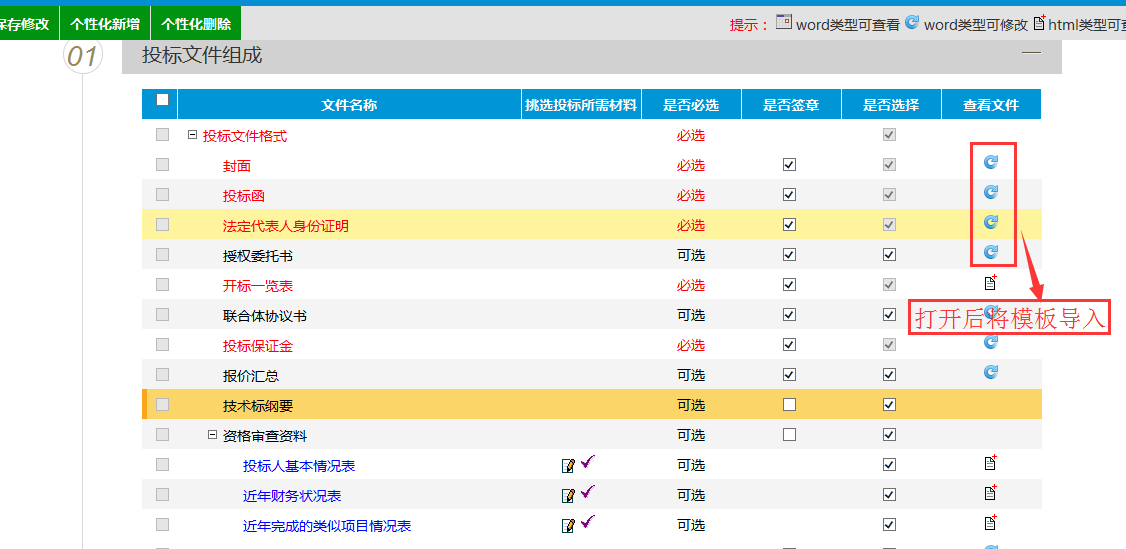Click view-file icon in 投标函 row
The image size is (1126, 549).
991,192
